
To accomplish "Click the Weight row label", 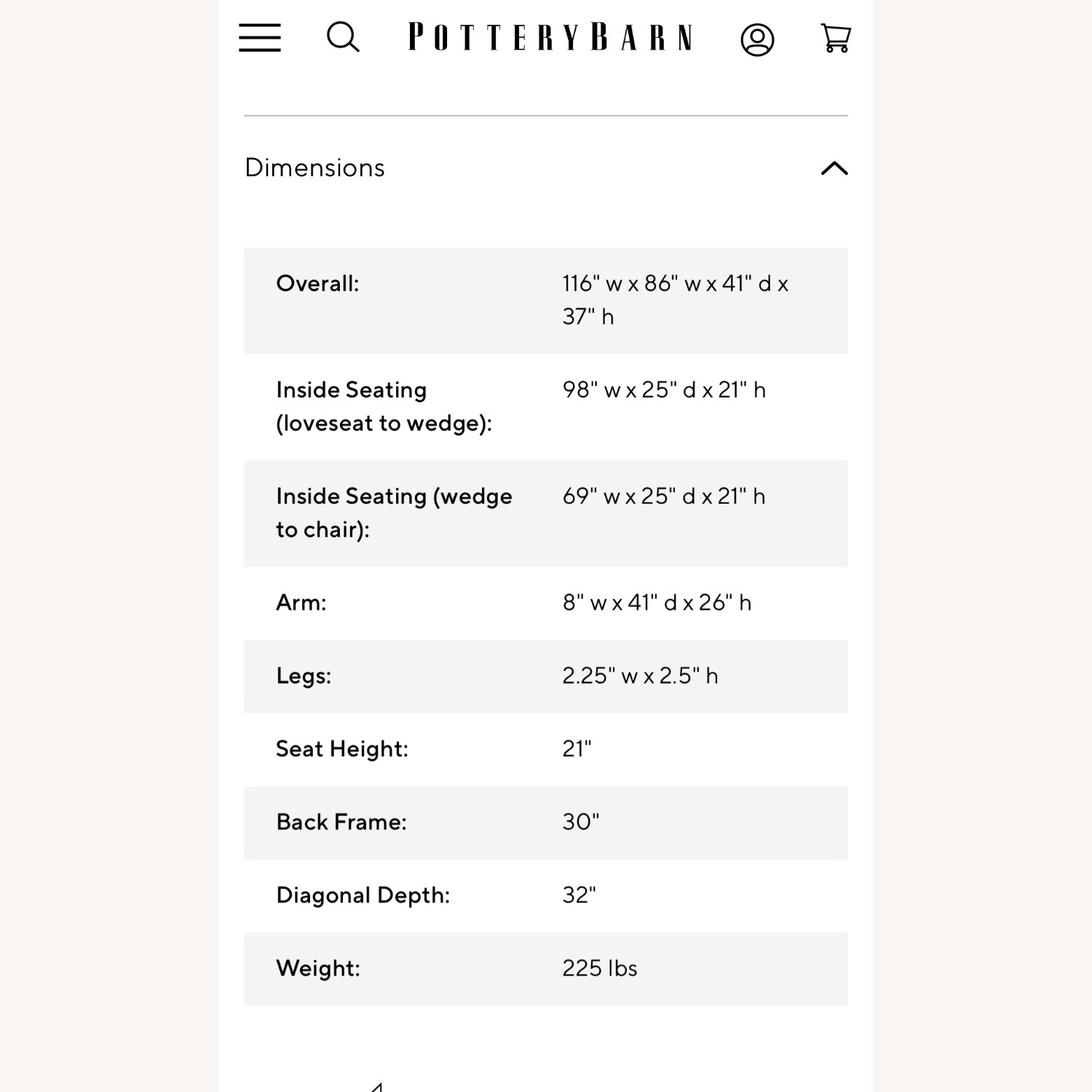I will 317,969.
